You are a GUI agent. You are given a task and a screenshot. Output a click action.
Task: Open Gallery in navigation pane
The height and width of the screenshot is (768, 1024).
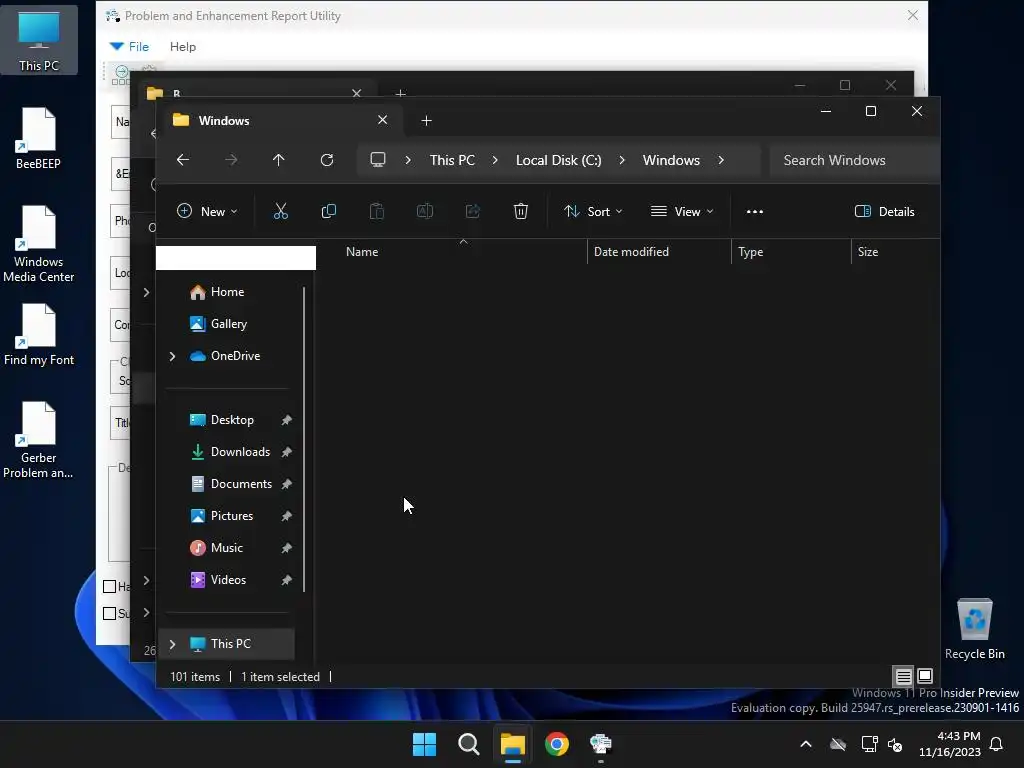coord(226,324)
